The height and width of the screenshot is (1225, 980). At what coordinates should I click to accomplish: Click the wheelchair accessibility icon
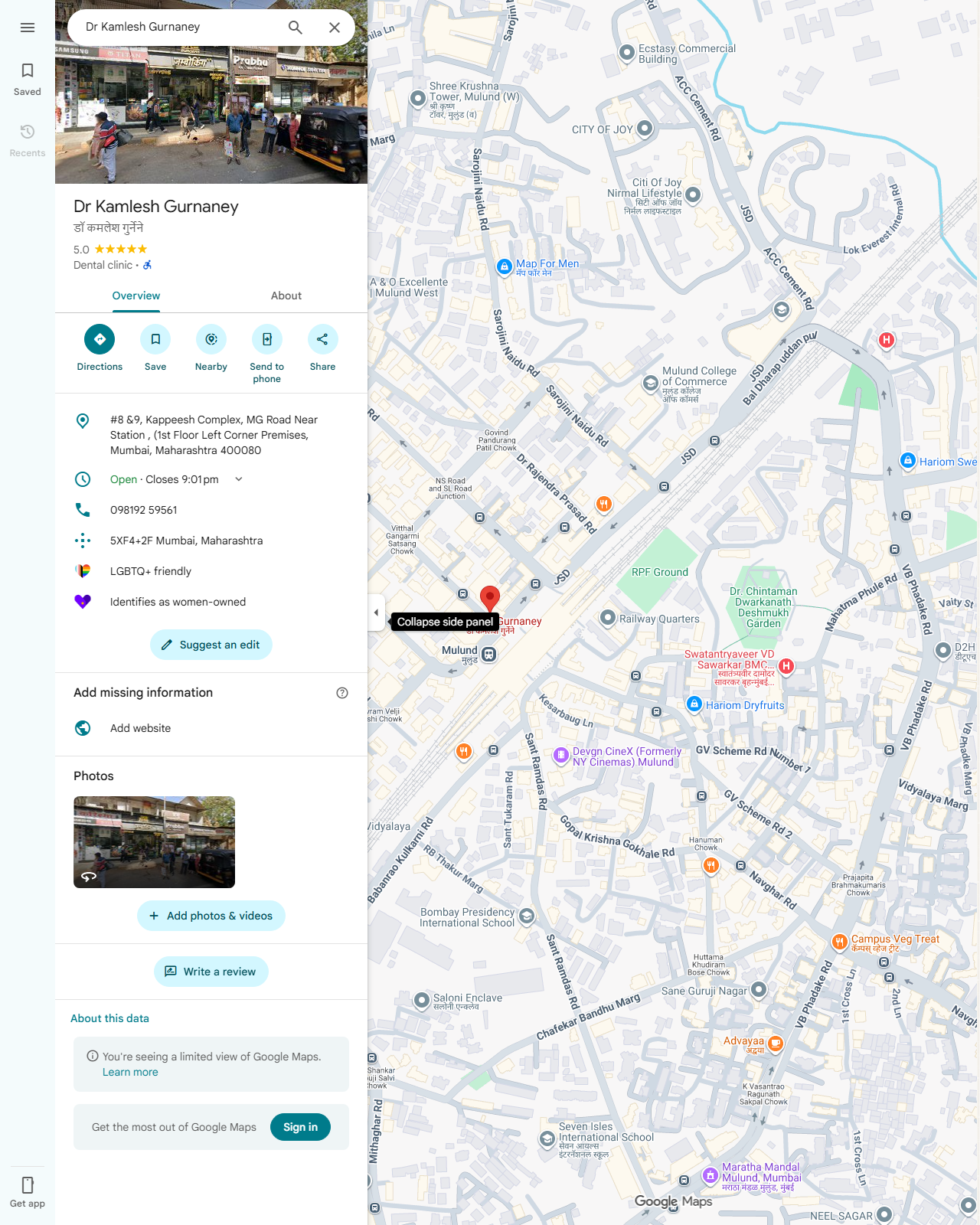point(148,265)
